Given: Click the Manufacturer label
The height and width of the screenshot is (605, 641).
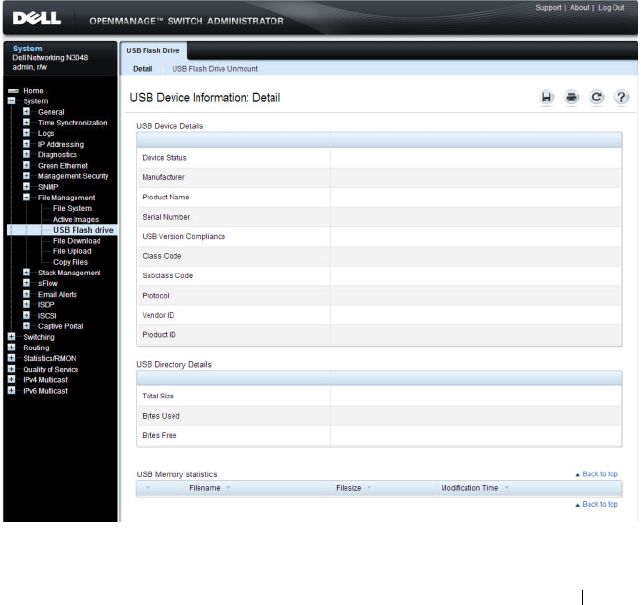Looking at the screenshot, I should click(164, 177).
